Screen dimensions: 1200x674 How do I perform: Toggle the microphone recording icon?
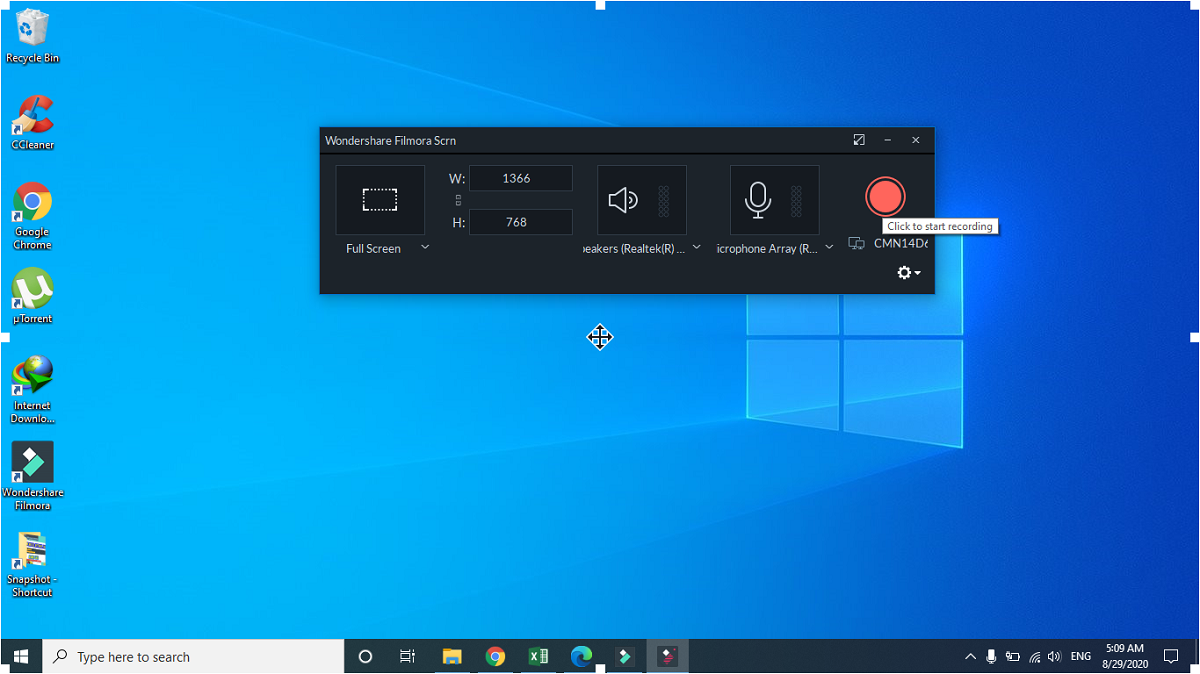coord(758,200)
